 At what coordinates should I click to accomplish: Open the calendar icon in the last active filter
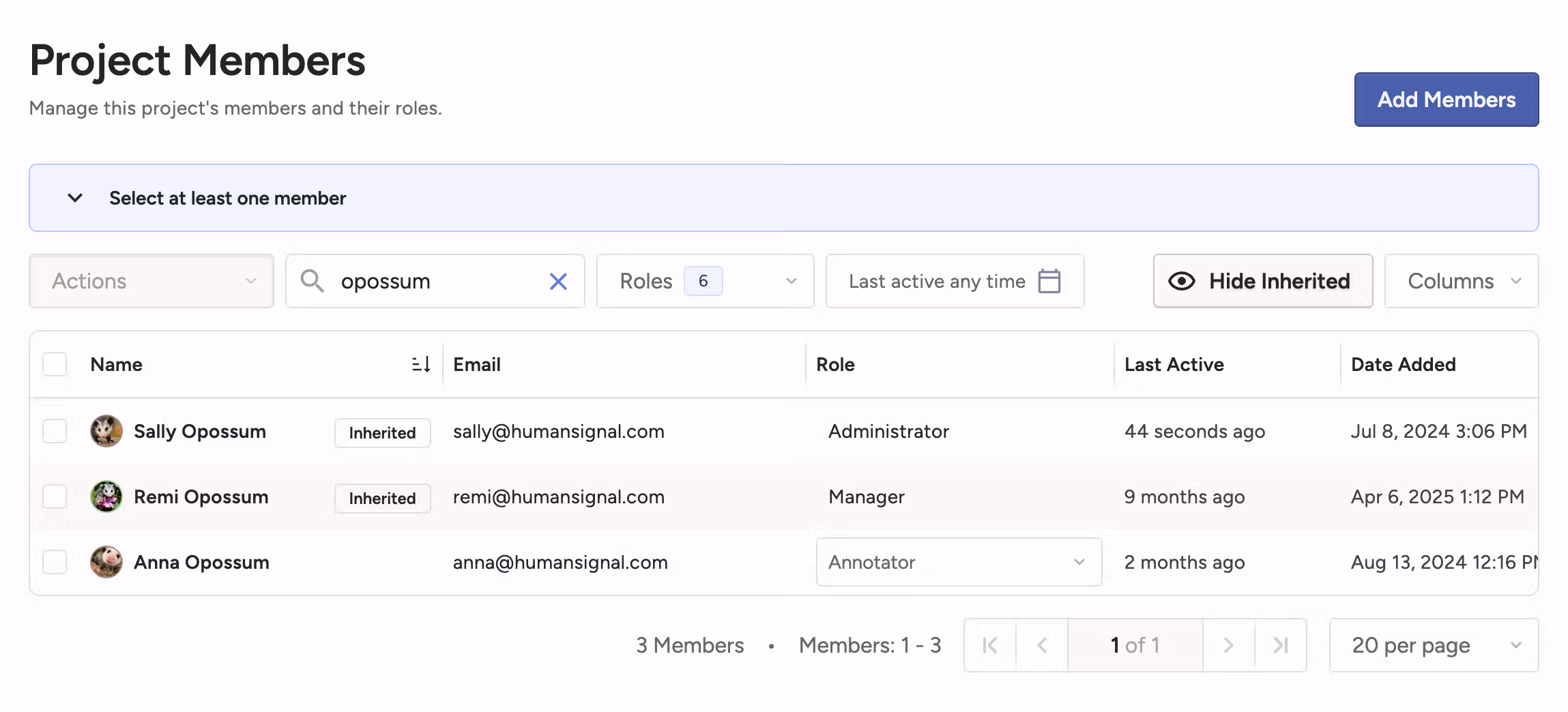[x=1049, y=281]
